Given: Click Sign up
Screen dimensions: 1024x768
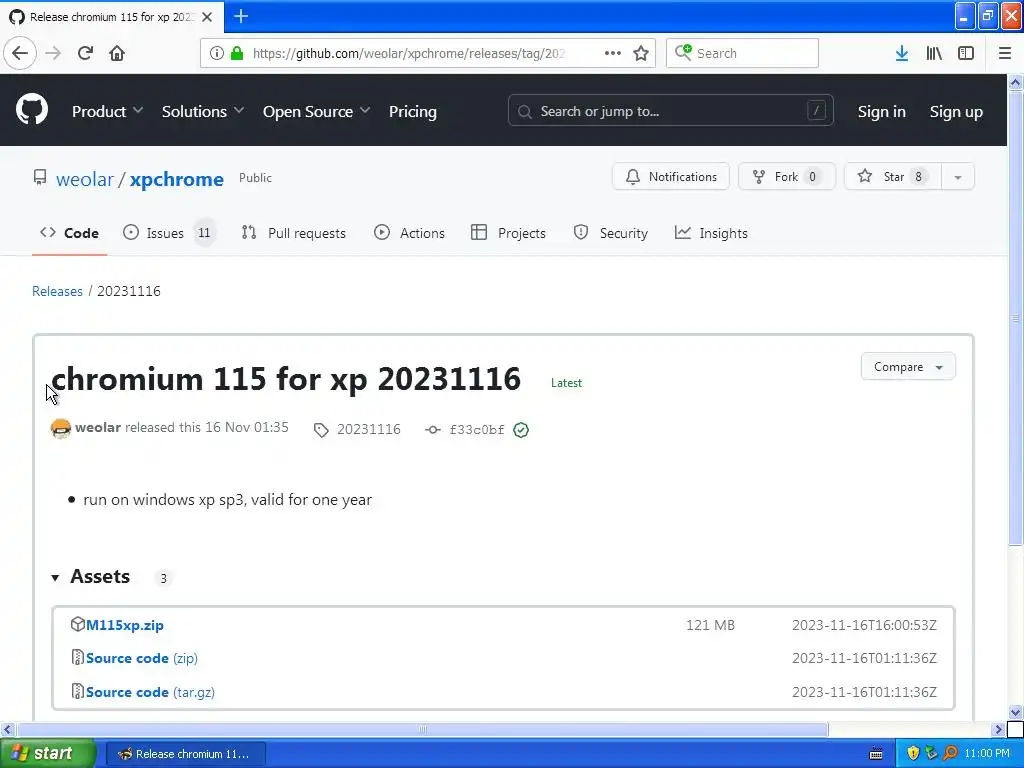Looking at the screenshot, I should 956,112.
